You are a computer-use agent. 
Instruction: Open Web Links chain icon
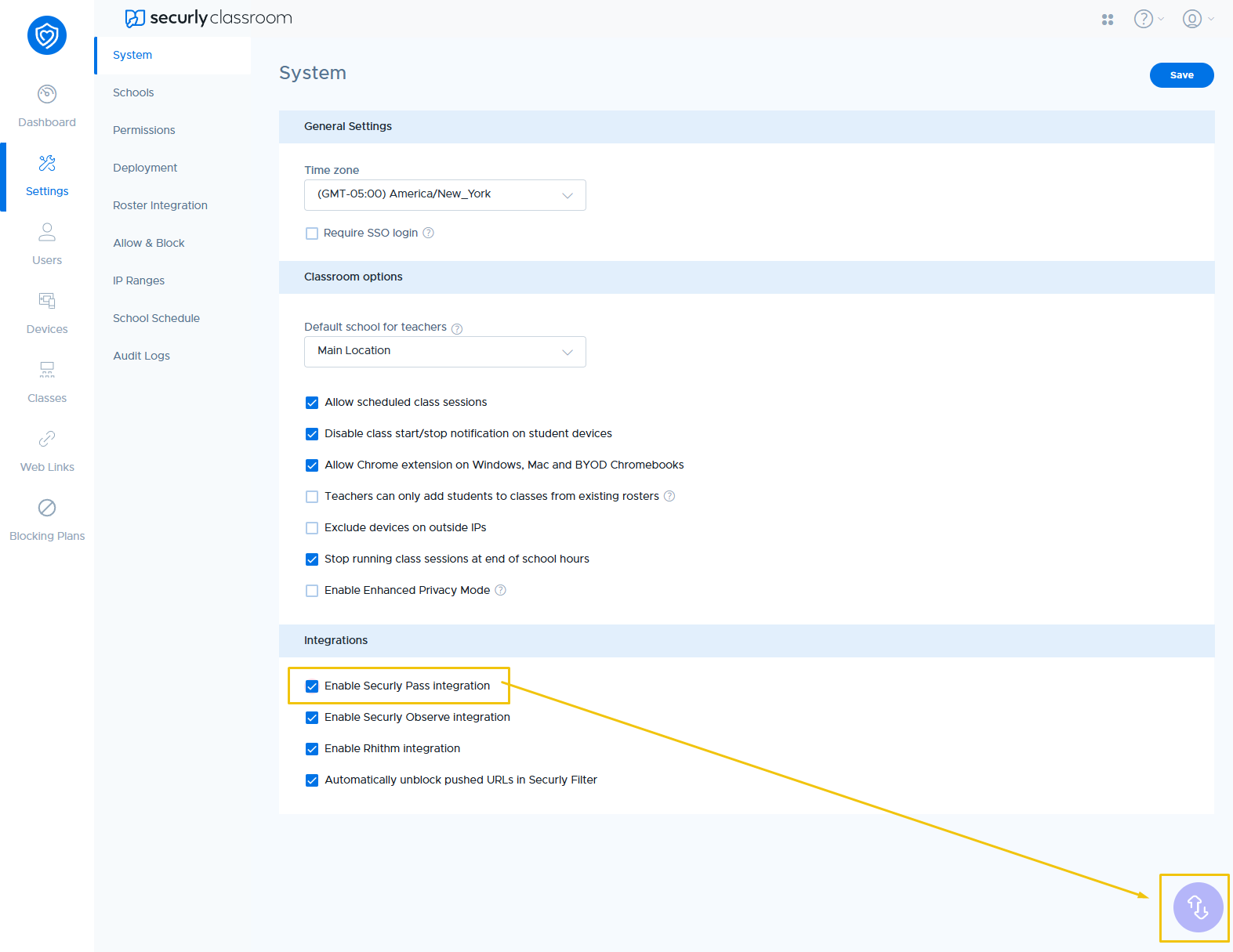coord(47,439)
